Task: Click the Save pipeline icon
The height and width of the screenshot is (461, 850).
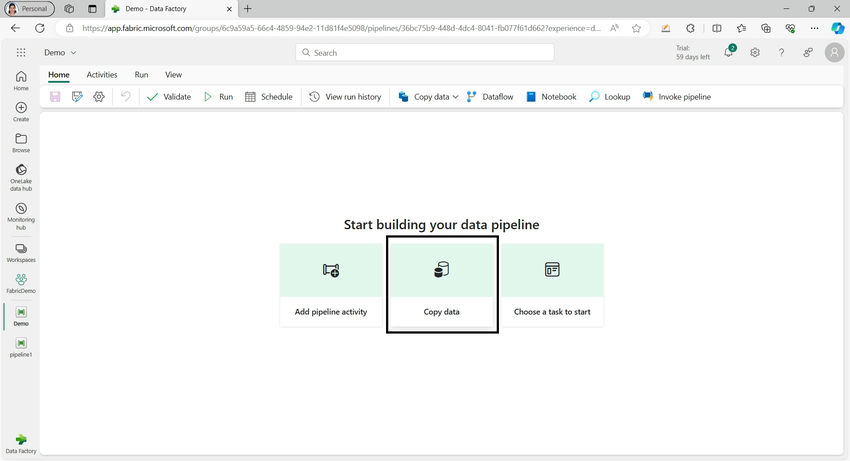Action: [x=55, y=97]
